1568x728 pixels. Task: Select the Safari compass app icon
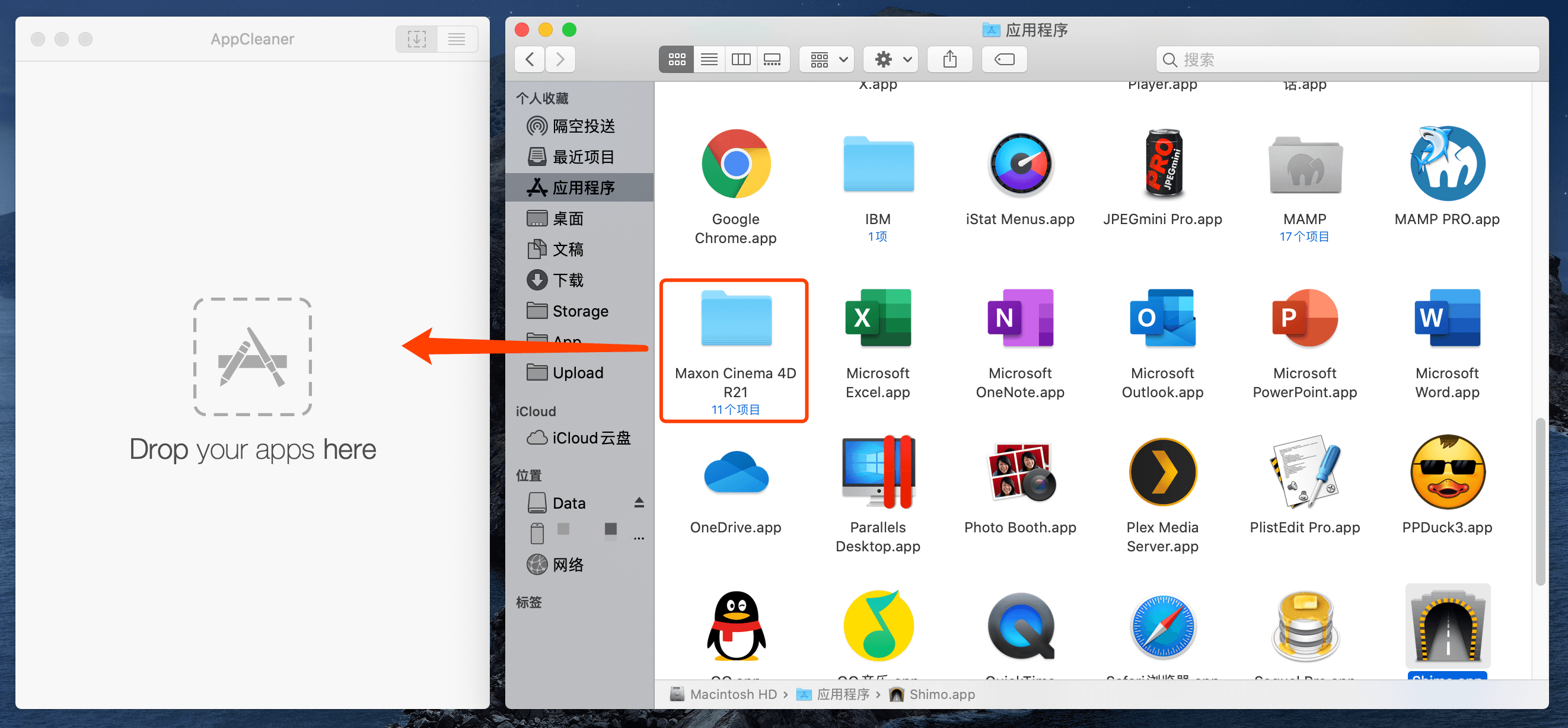click(1162, 627)
